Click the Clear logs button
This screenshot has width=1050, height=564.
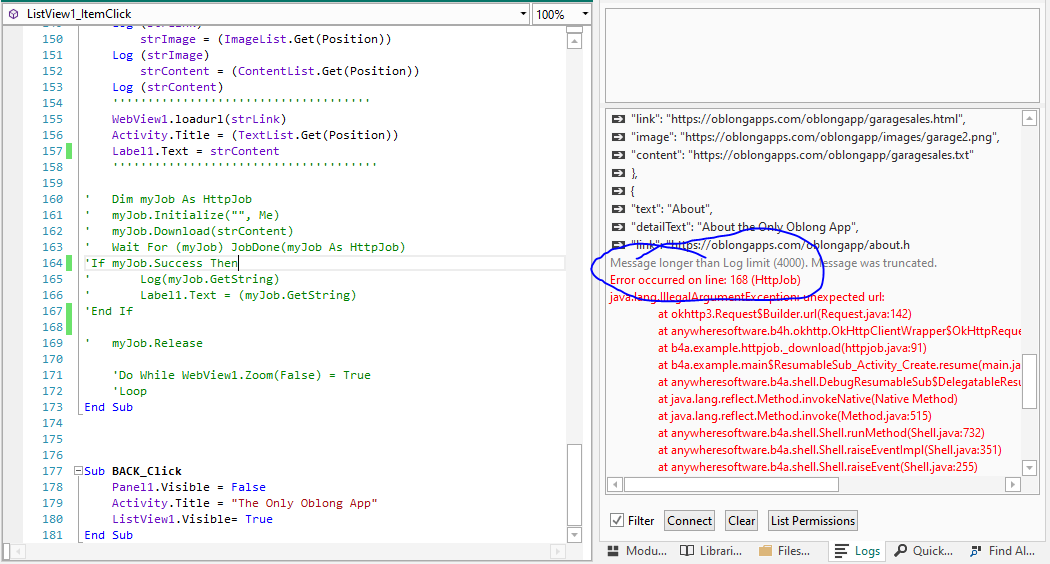point(741,520)
